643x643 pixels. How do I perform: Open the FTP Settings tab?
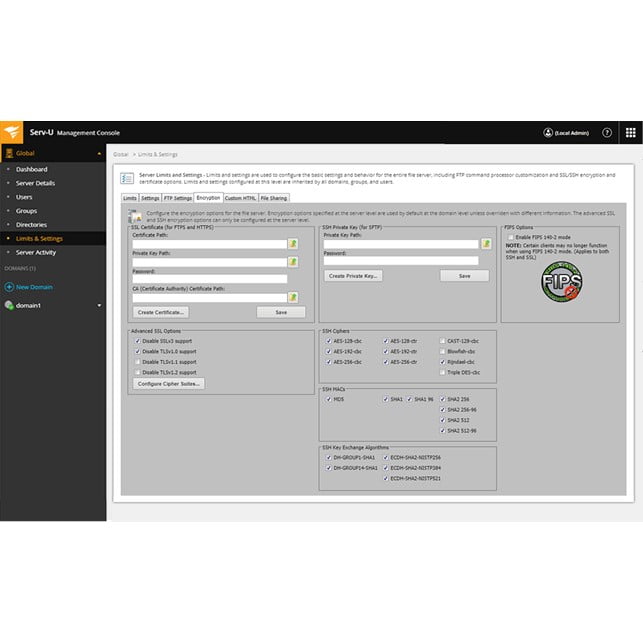tap(178, 198)
